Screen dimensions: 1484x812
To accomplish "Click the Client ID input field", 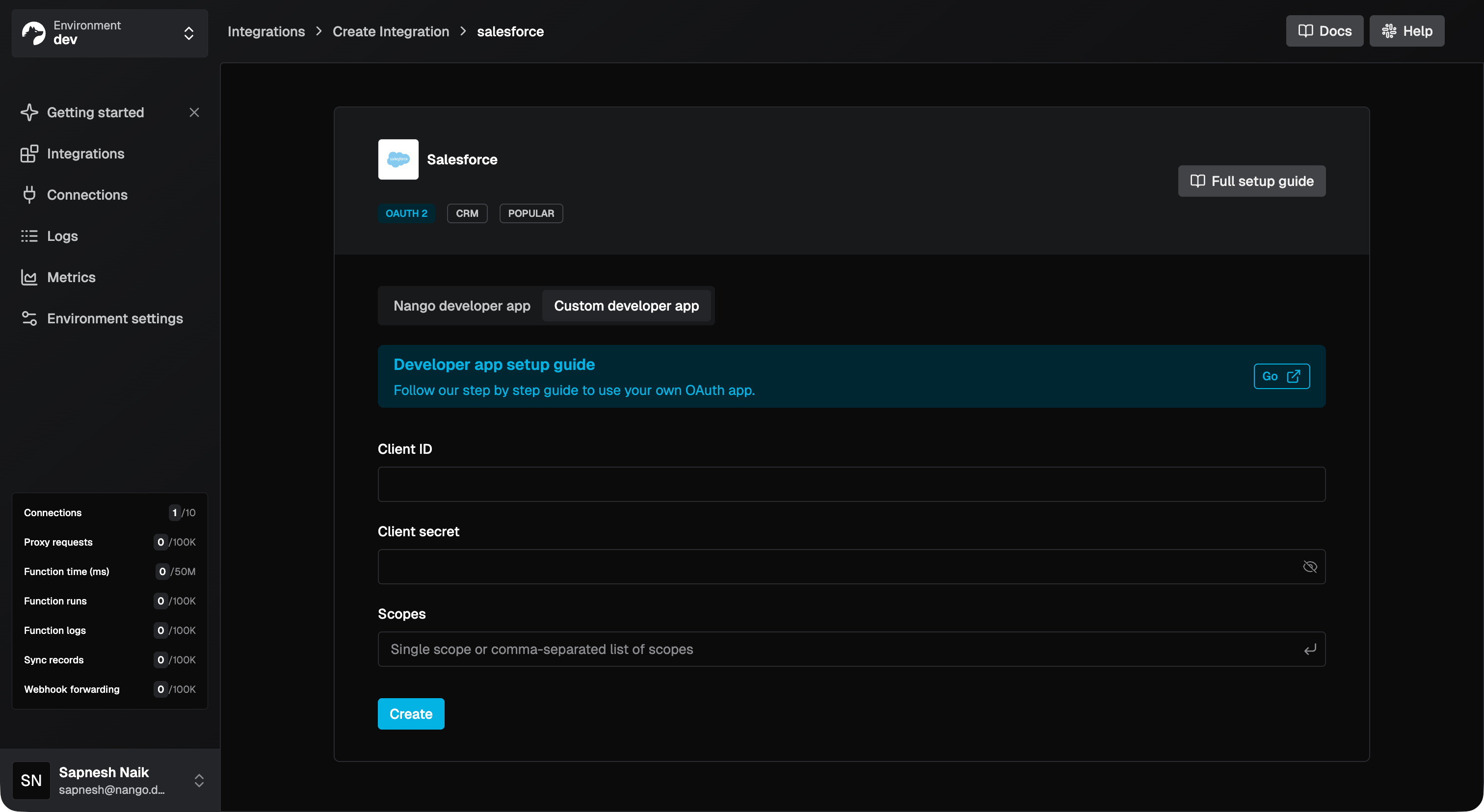I will (x=851, y=484).
